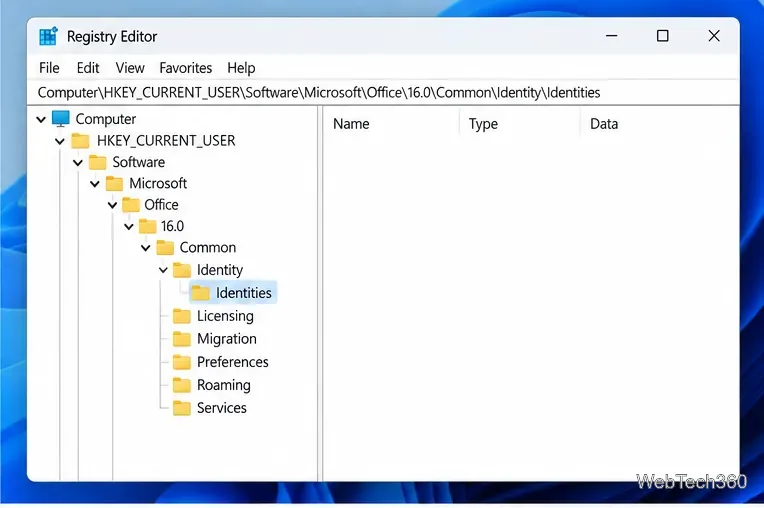Click the Microsoft folder icon
This screenshot has height=508, width=764.
(x=115, y=184)
